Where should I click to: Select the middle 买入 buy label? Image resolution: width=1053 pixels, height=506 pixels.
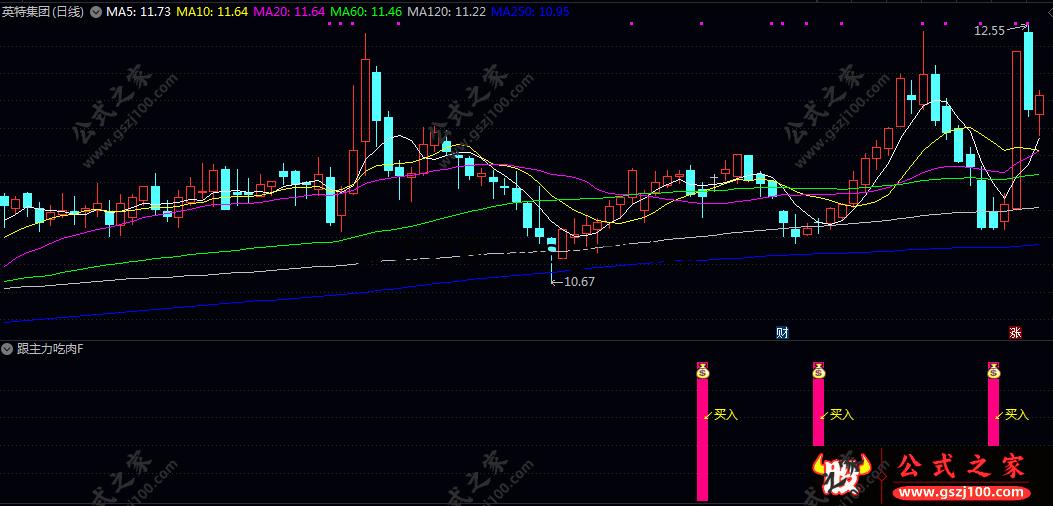click(841, 415)
